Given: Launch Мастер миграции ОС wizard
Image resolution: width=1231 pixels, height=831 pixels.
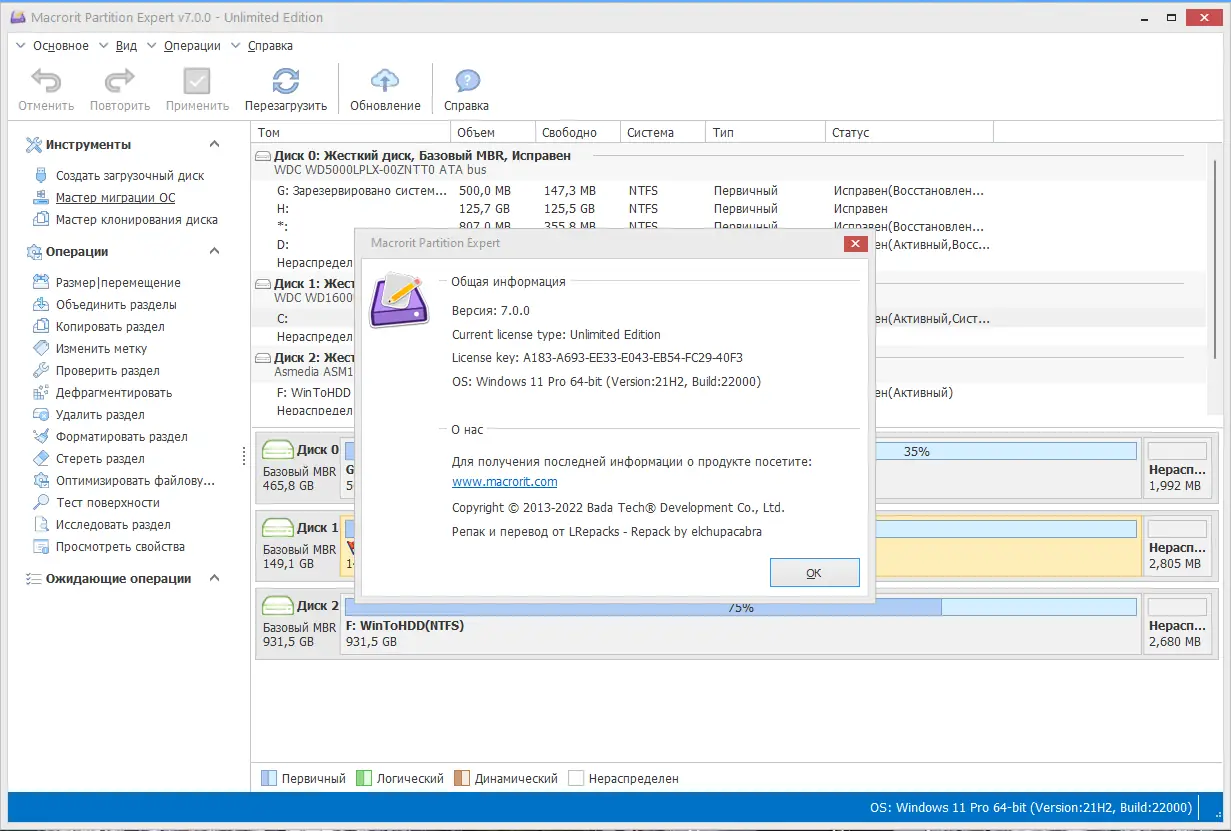Looking at the screenshot, I should [115, 198].
